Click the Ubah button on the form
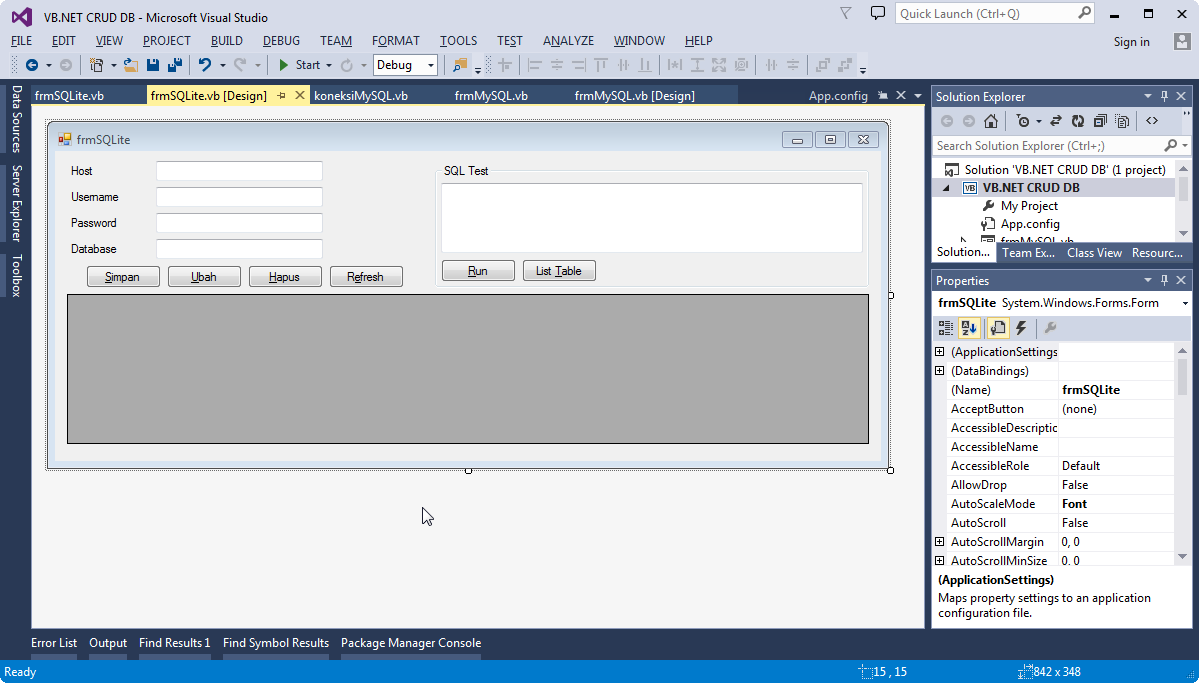Screen dimensions: 1199x683 coord(203,277)
